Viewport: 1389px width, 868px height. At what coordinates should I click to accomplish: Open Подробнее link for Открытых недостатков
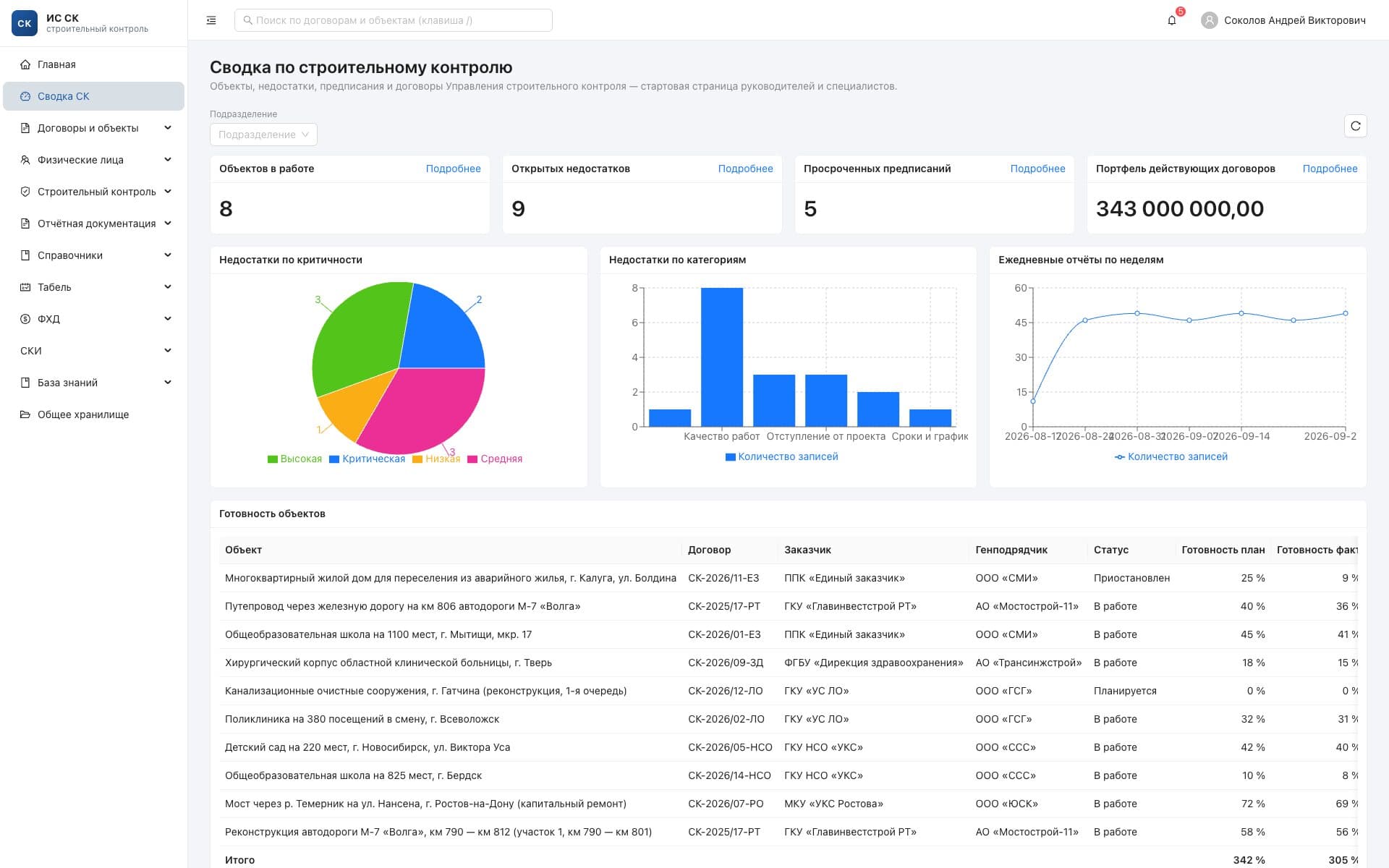tap(745, 169)
